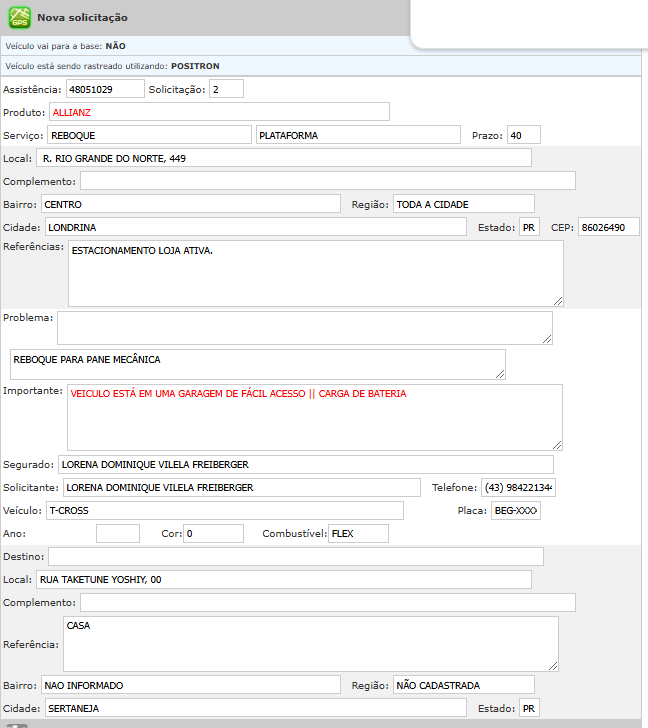Select the empty Problema text area
The image size is (648, 728).
(x=304, y=327)
